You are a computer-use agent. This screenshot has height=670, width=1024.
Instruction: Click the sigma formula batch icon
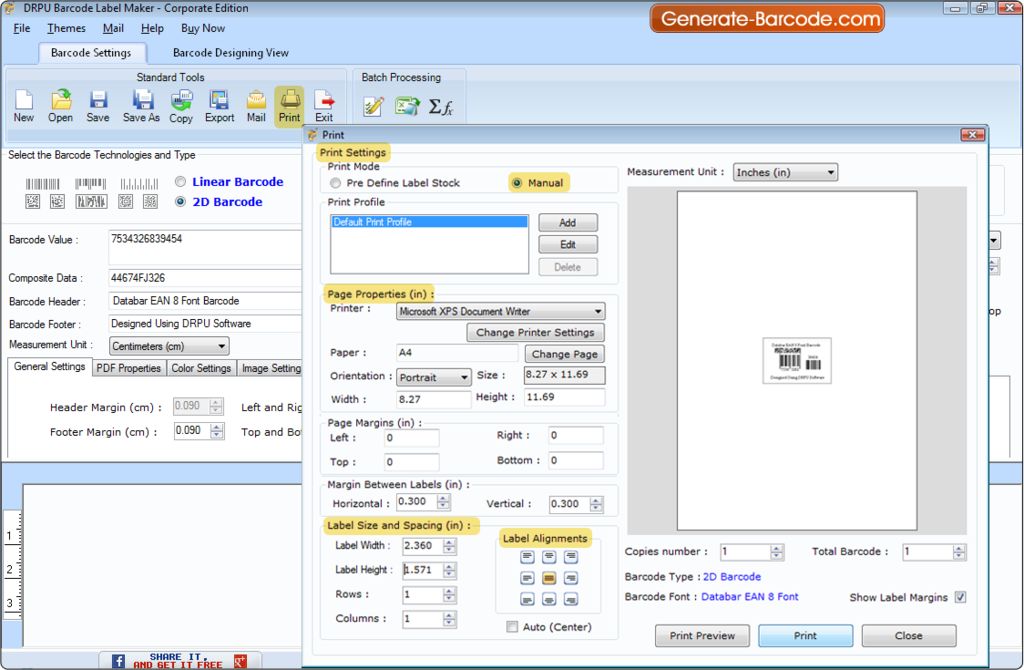[441, 106]
